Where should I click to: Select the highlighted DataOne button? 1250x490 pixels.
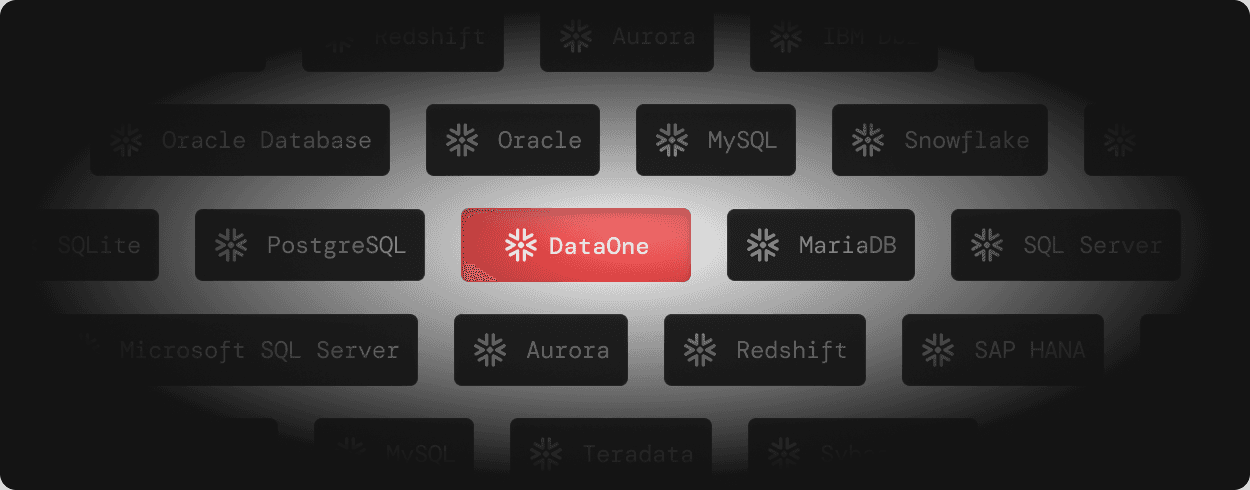(x=576, y=245)
